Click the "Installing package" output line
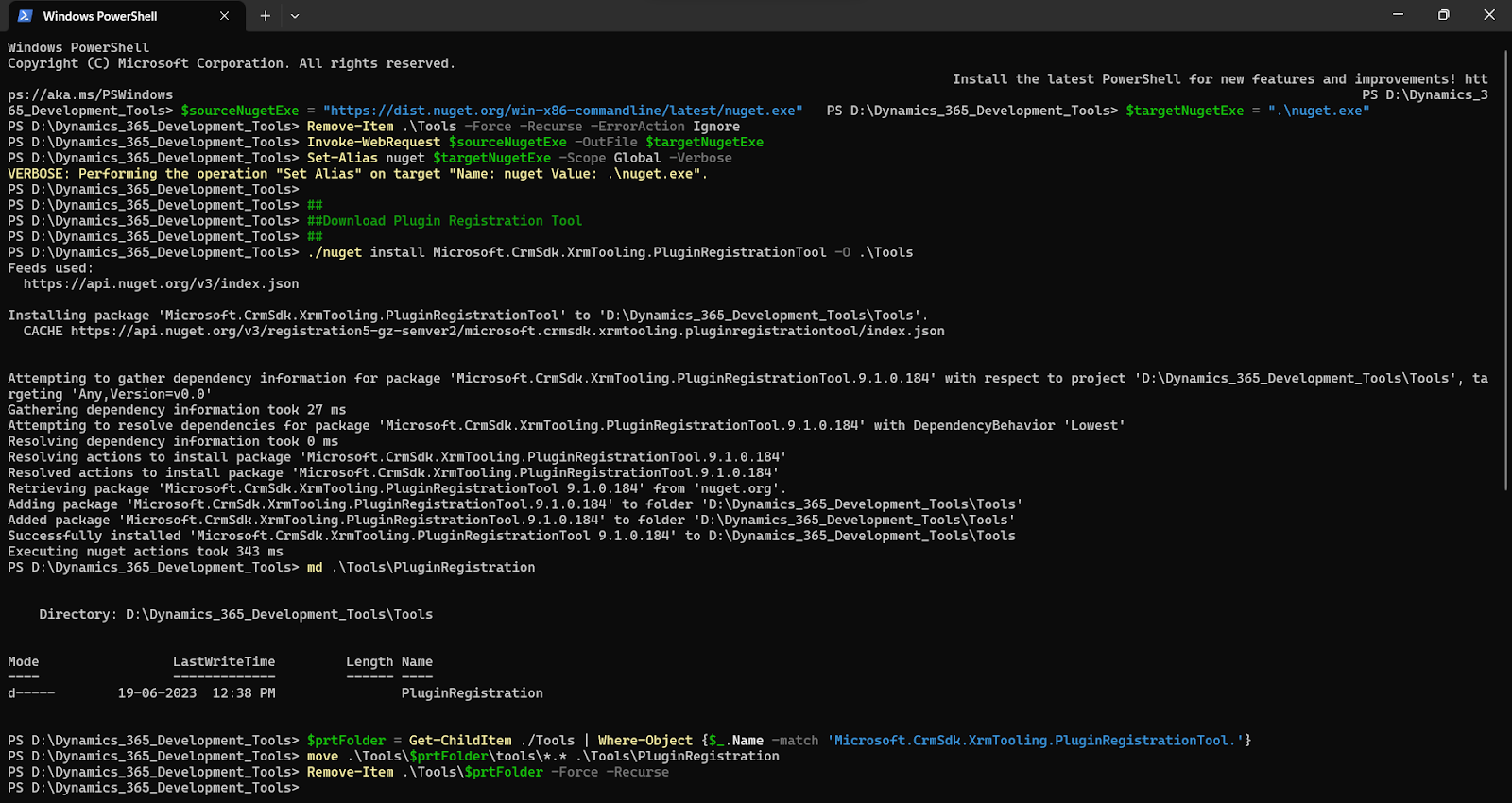Image resolution: width=1512 pixels, height=803 pixels. tap(468, 316)
